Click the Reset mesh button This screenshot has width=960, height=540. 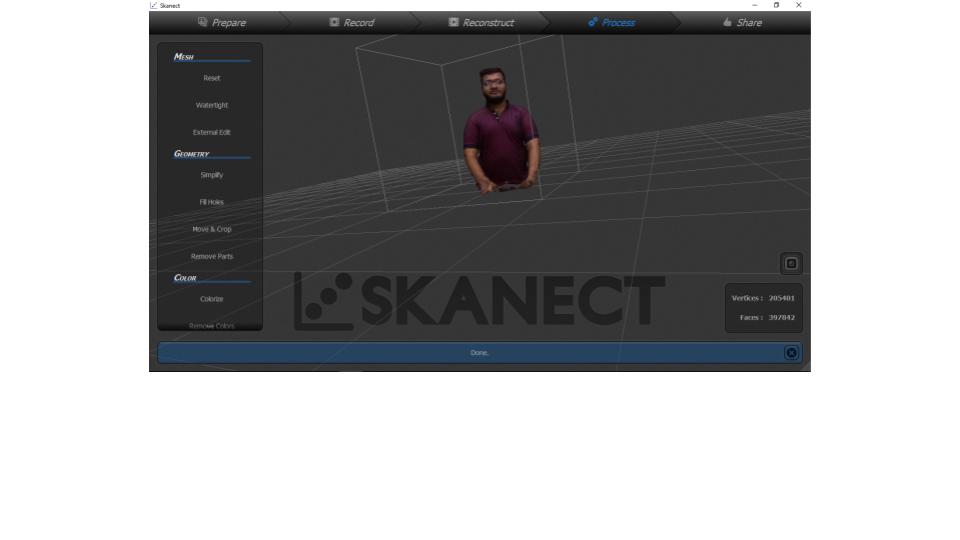[x=212, y=78]
